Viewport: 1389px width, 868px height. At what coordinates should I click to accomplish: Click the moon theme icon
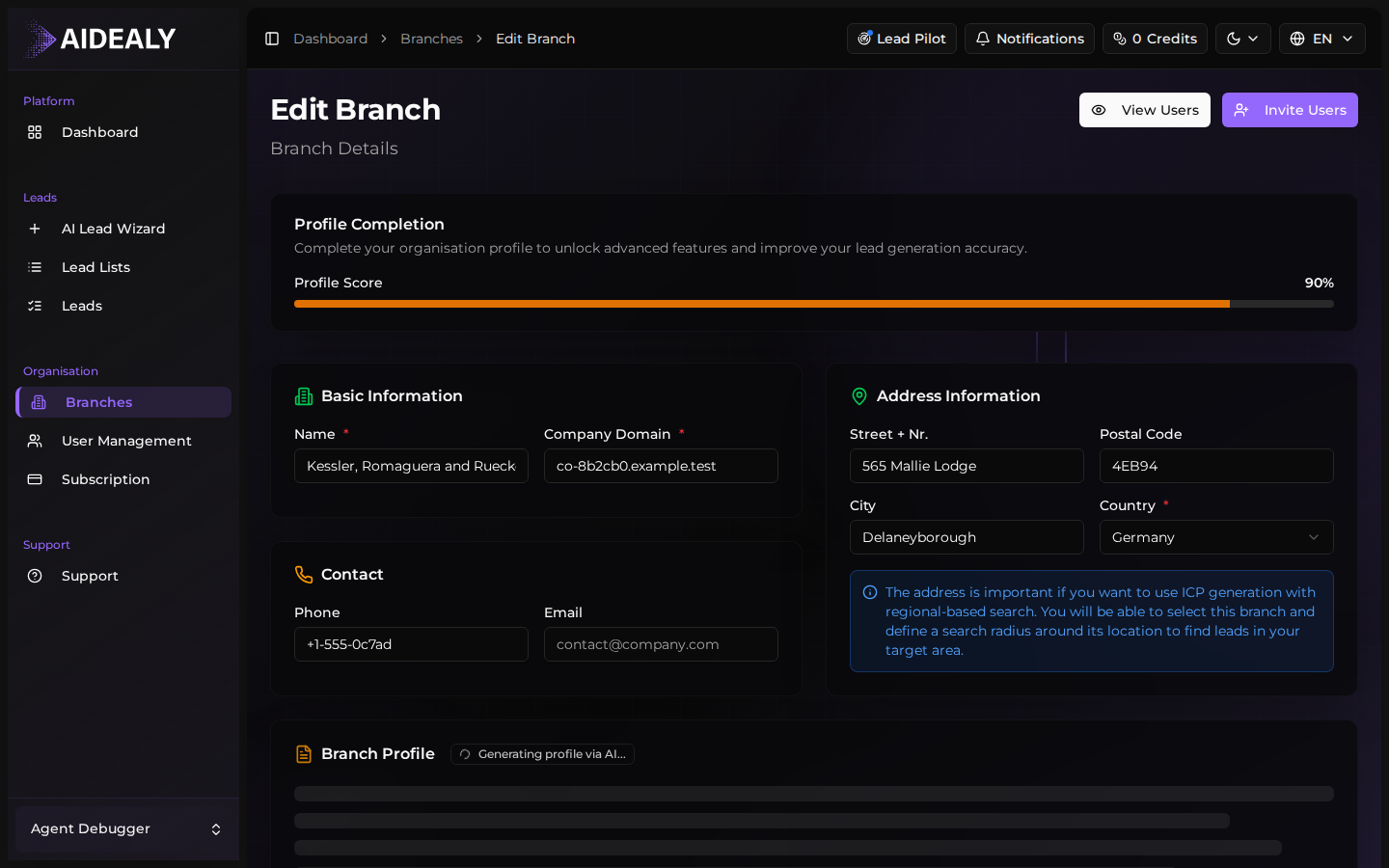click(1234, 39)
